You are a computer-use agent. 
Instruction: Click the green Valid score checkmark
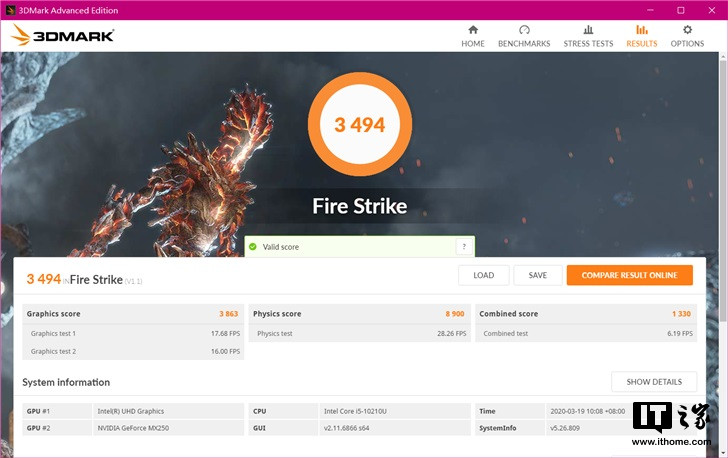[x=253, y=247]
